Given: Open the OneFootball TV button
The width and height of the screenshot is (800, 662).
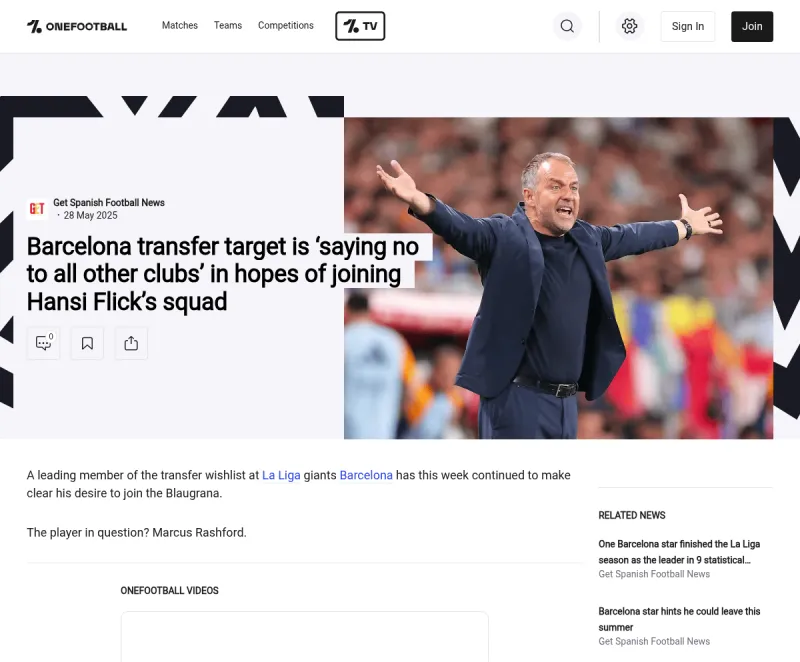Looking at the screenshot, I should pyautogui.click(x=360, y=26).
